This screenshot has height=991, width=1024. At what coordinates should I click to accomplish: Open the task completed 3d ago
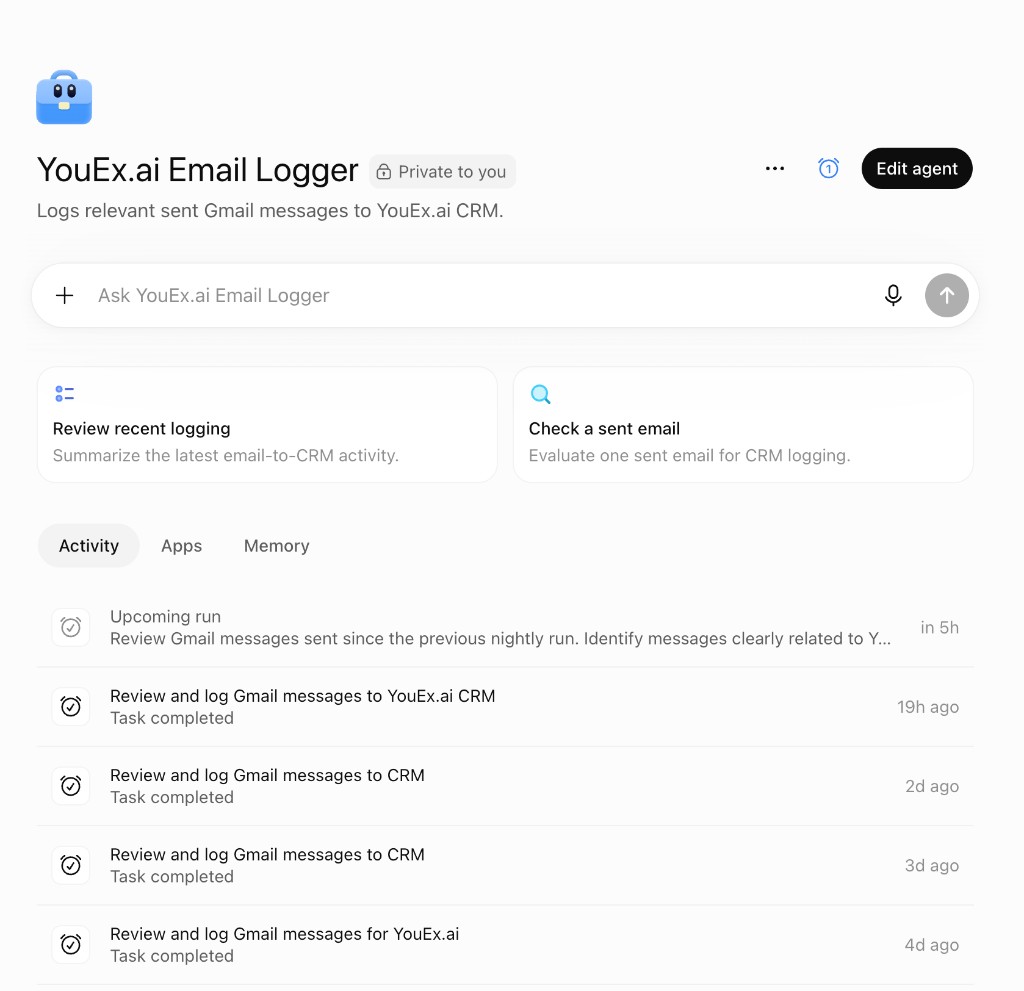click(505, 866)
